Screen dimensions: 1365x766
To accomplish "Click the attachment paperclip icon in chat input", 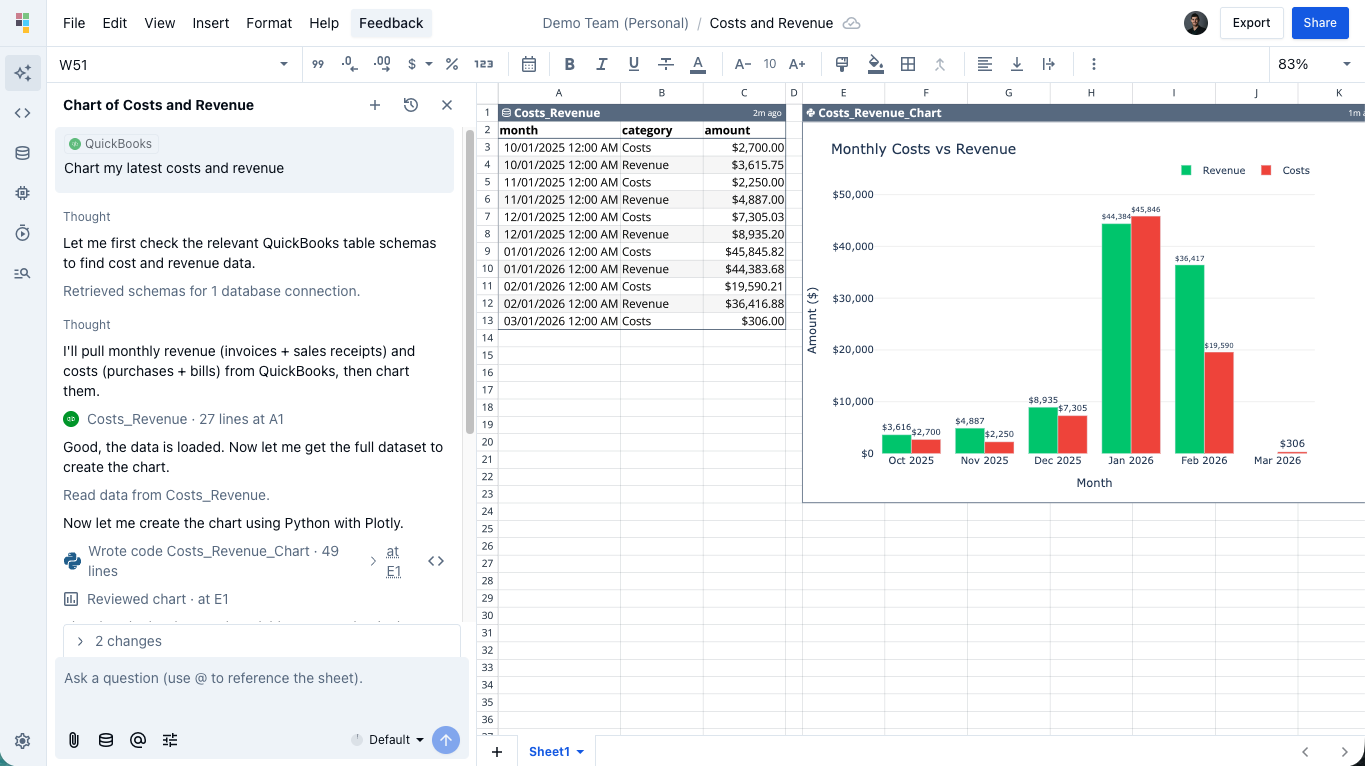I will (x=72, y=740).
